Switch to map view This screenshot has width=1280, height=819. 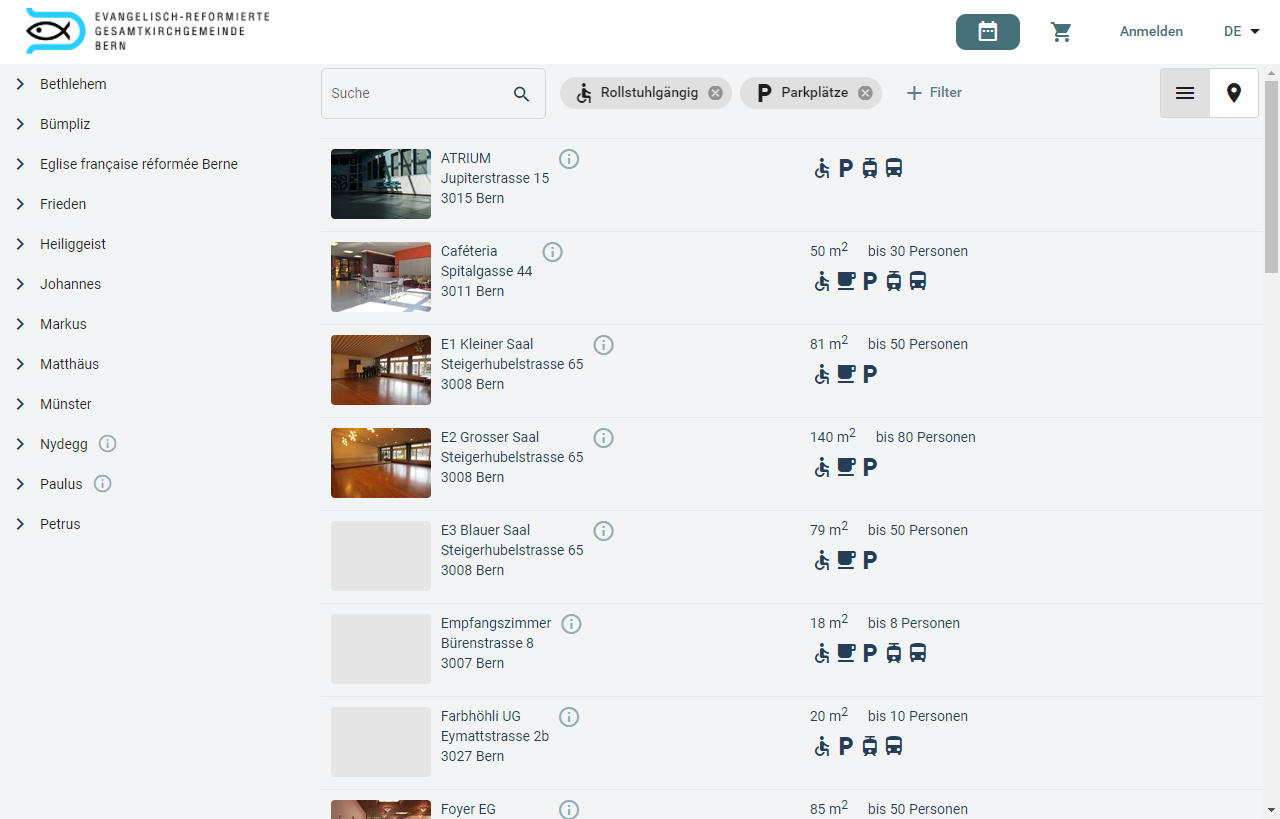click(x=1234, y=93)
